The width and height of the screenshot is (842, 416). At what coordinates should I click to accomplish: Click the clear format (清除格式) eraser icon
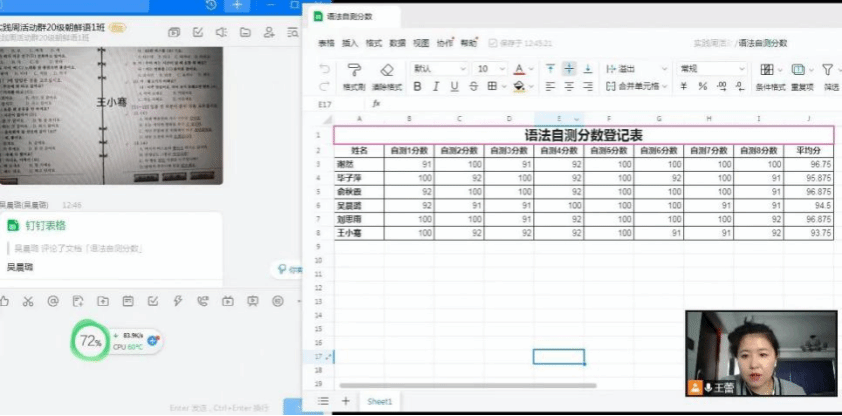tap(387, 69)
